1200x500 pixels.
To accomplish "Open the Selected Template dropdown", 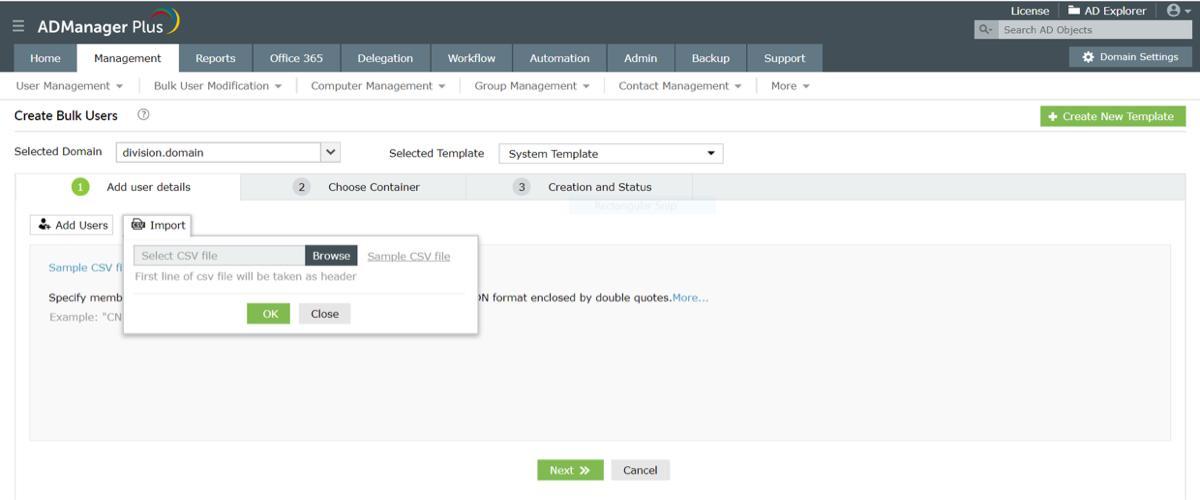I will pos(611,154).
